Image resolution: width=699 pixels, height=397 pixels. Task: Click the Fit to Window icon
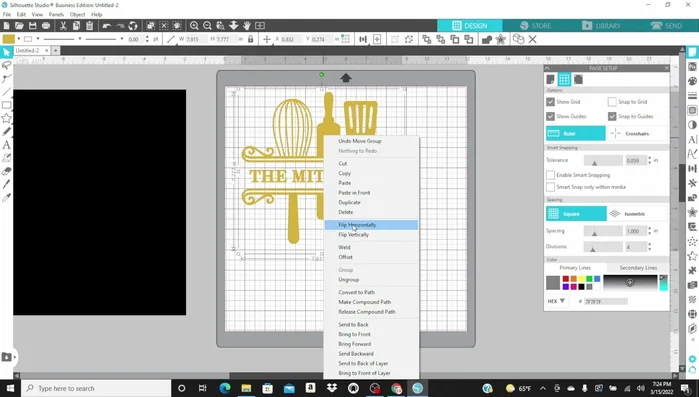click(259, 25)
